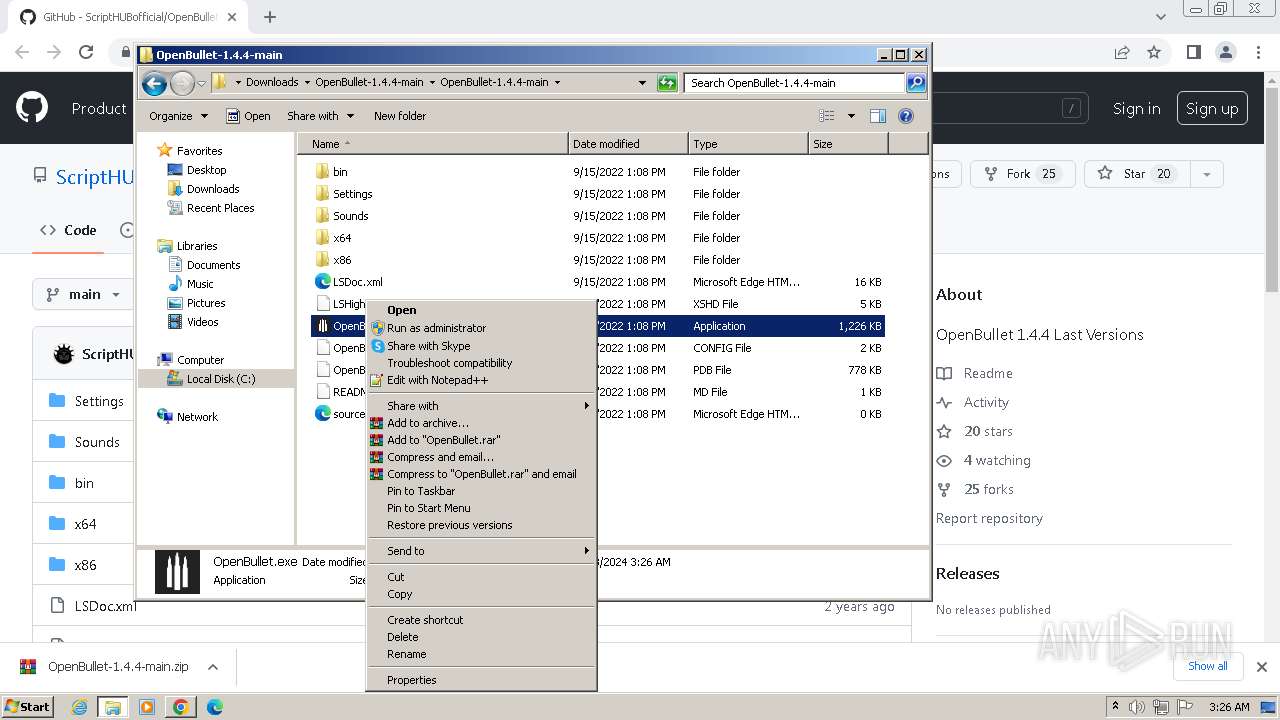This screenshot has width=1280, height=720.
Task: Select the LSDoc.xml Edge icon
Action: pyautogui.click(x=322, y=282)
